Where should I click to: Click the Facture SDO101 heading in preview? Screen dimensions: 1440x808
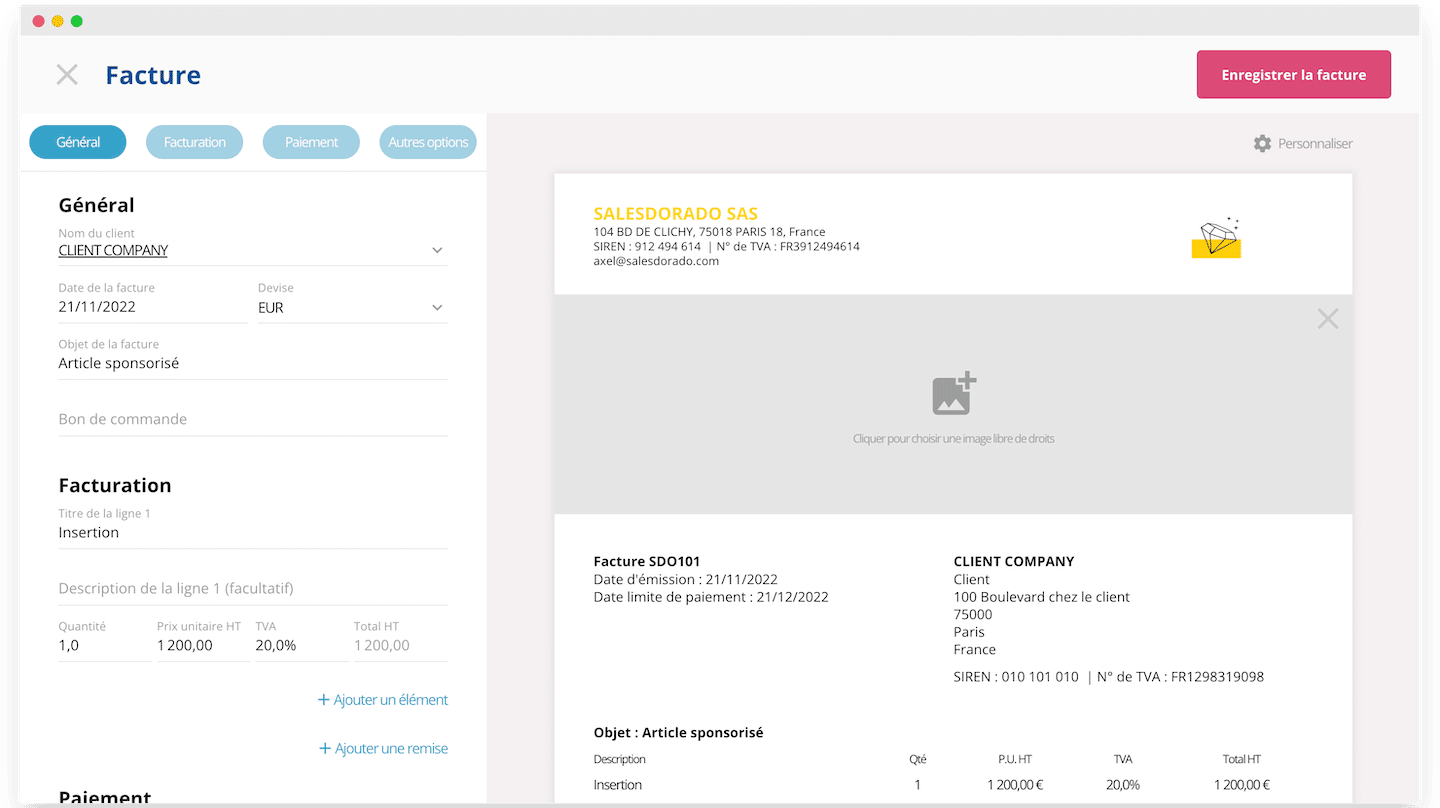(x=647, y=562)
